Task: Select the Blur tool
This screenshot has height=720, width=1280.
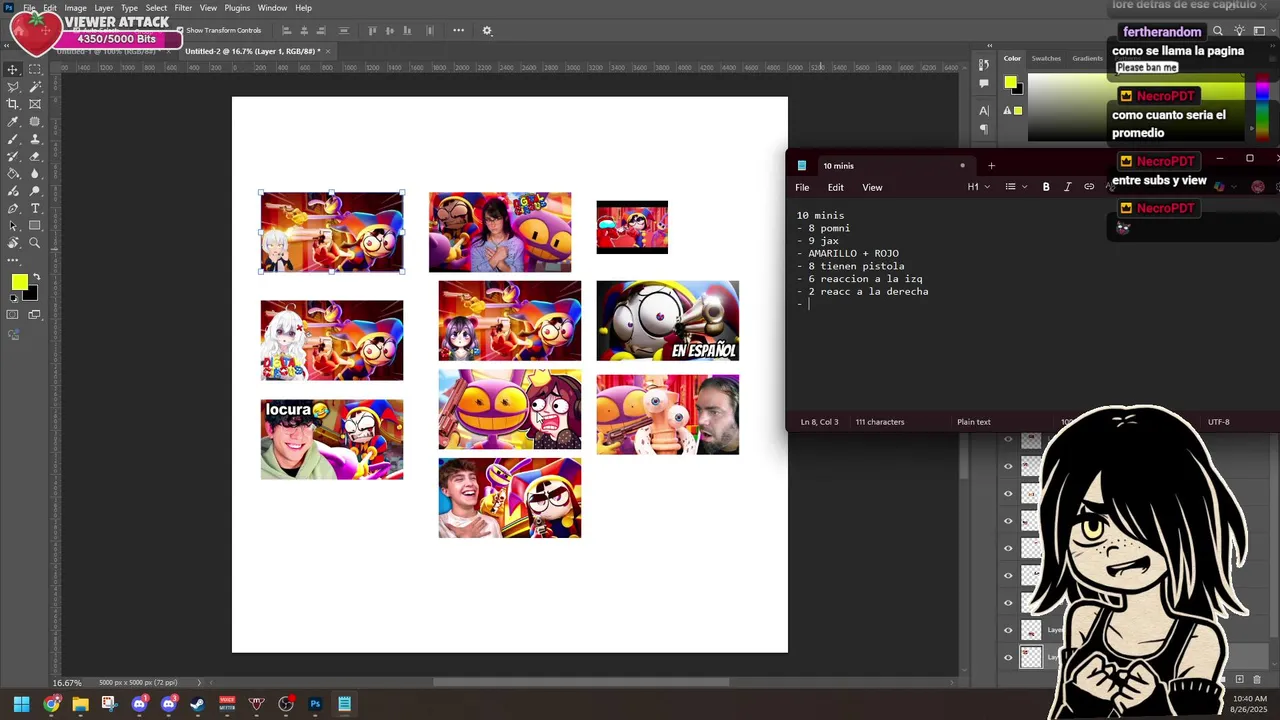Action: coord(35,174)
